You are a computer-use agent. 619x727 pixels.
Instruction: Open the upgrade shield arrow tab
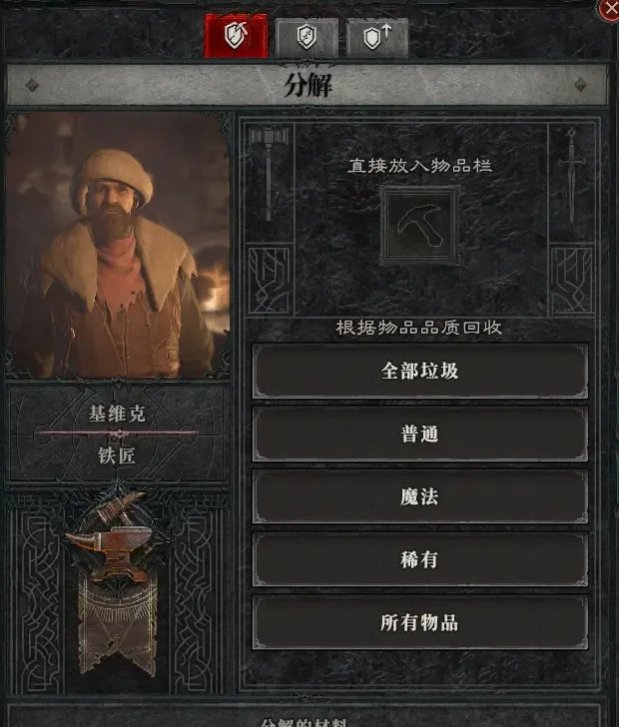377,38
